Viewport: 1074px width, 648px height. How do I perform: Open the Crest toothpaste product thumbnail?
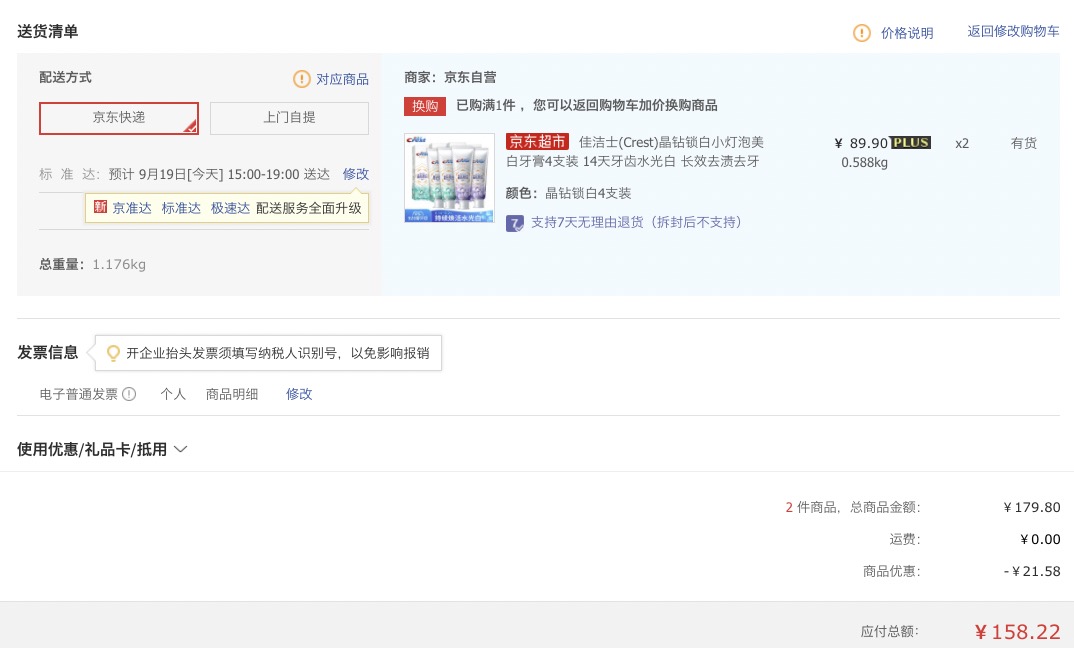[x=449, y=178]
